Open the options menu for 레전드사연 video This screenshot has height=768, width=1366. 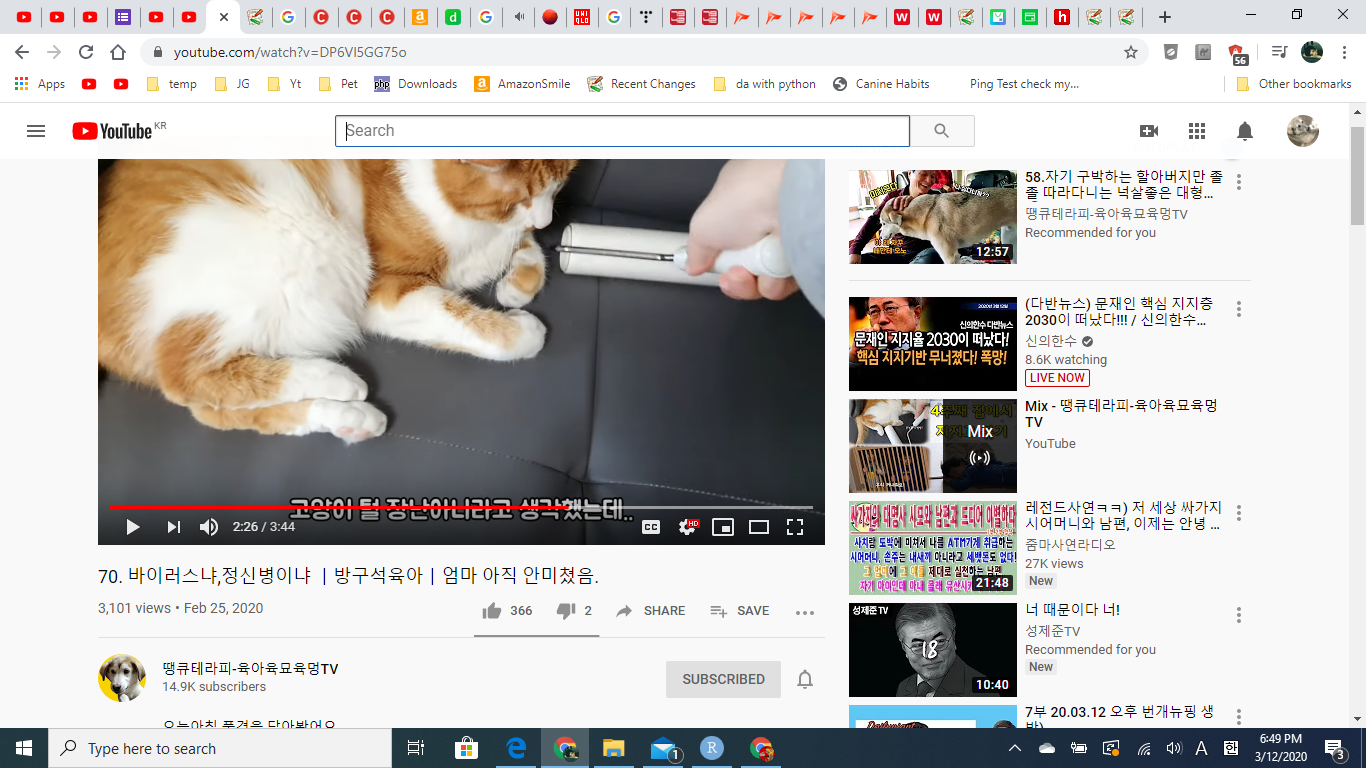[1239, 513]
